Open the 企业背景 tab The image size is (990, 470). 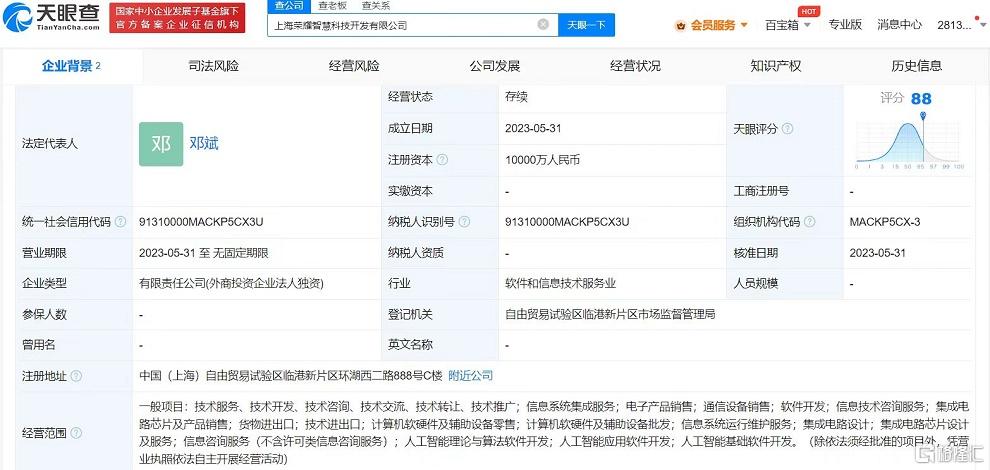tap(71, 66)
